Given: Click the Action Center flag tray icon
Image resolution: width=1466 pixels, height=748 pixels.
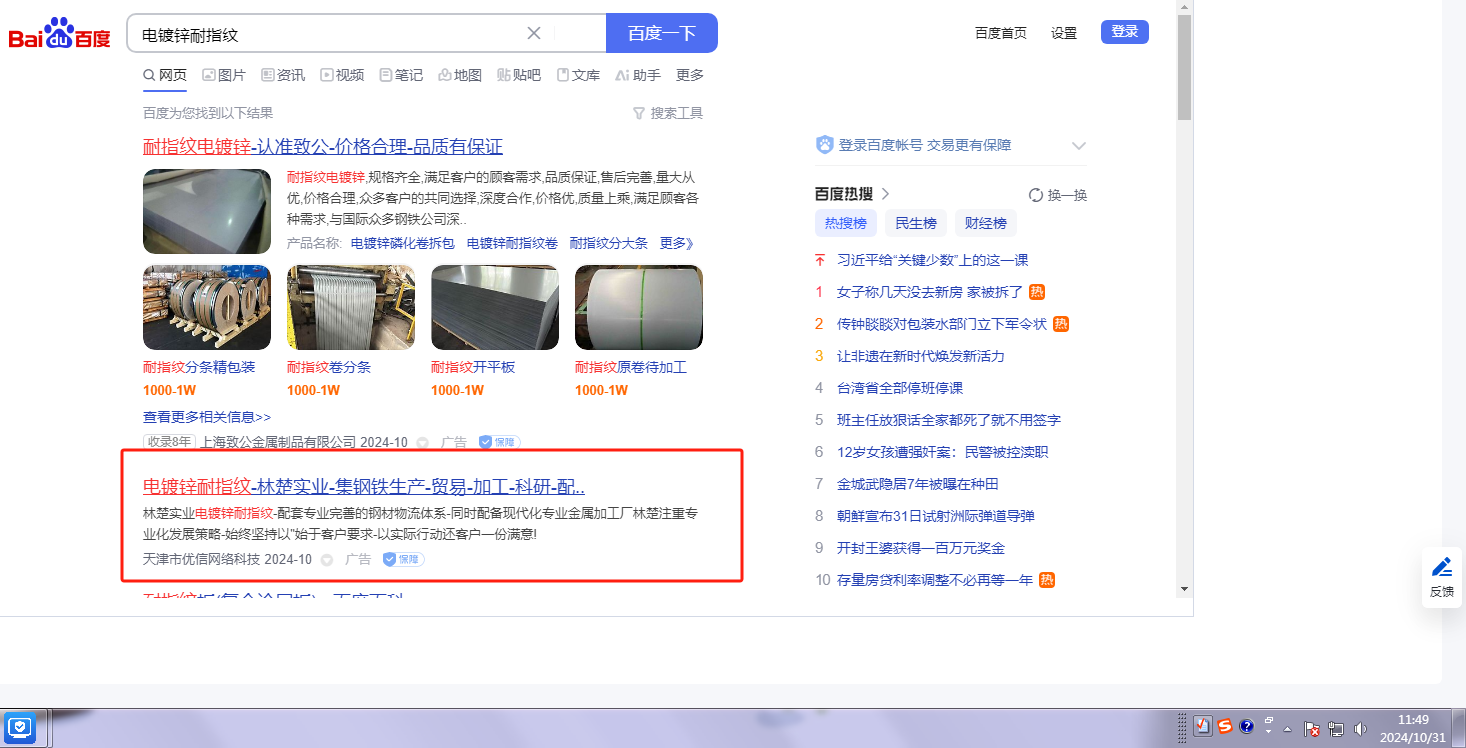Looking at the screenshot, I should (1313, 729).
